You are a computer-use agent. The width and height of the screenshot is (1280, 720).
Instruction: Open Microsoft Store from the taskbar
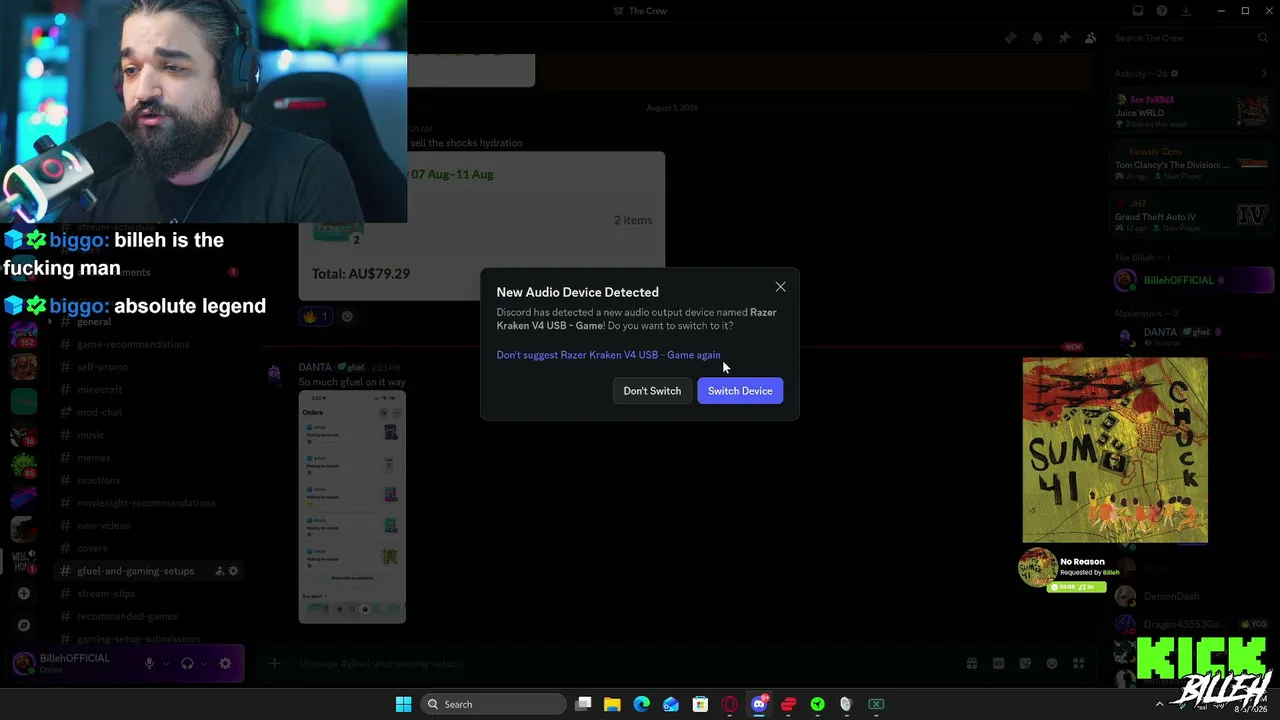[x=700, y=704]
